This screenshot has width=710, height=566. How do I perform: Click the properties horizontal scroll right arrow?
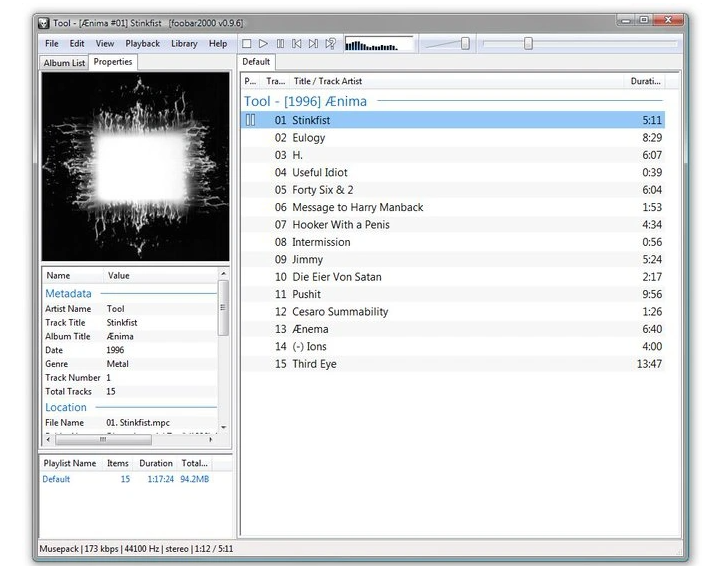click(211, 439)
